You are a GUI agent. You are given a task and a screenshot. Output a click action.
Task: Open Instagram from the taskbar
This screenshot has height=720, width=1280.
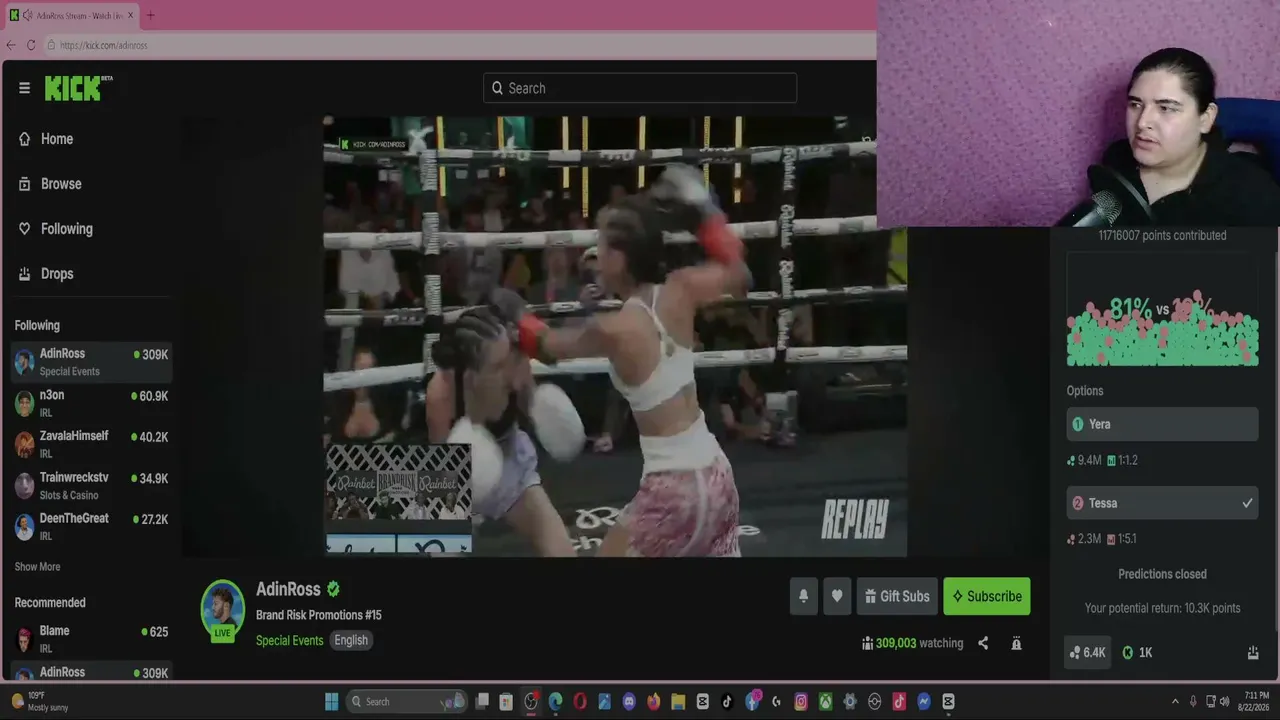(801, 702)
